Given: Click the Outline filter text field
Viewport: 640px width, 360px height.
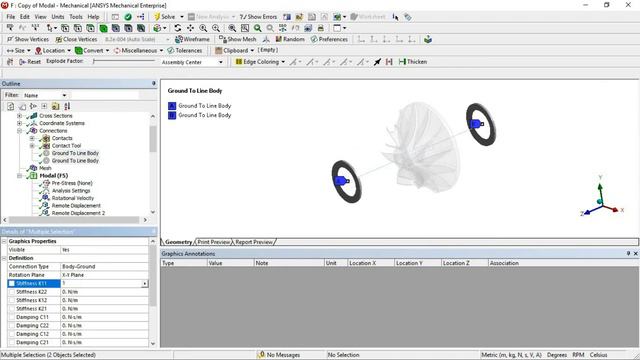Looking at the screenshot, I should point(104,95).
